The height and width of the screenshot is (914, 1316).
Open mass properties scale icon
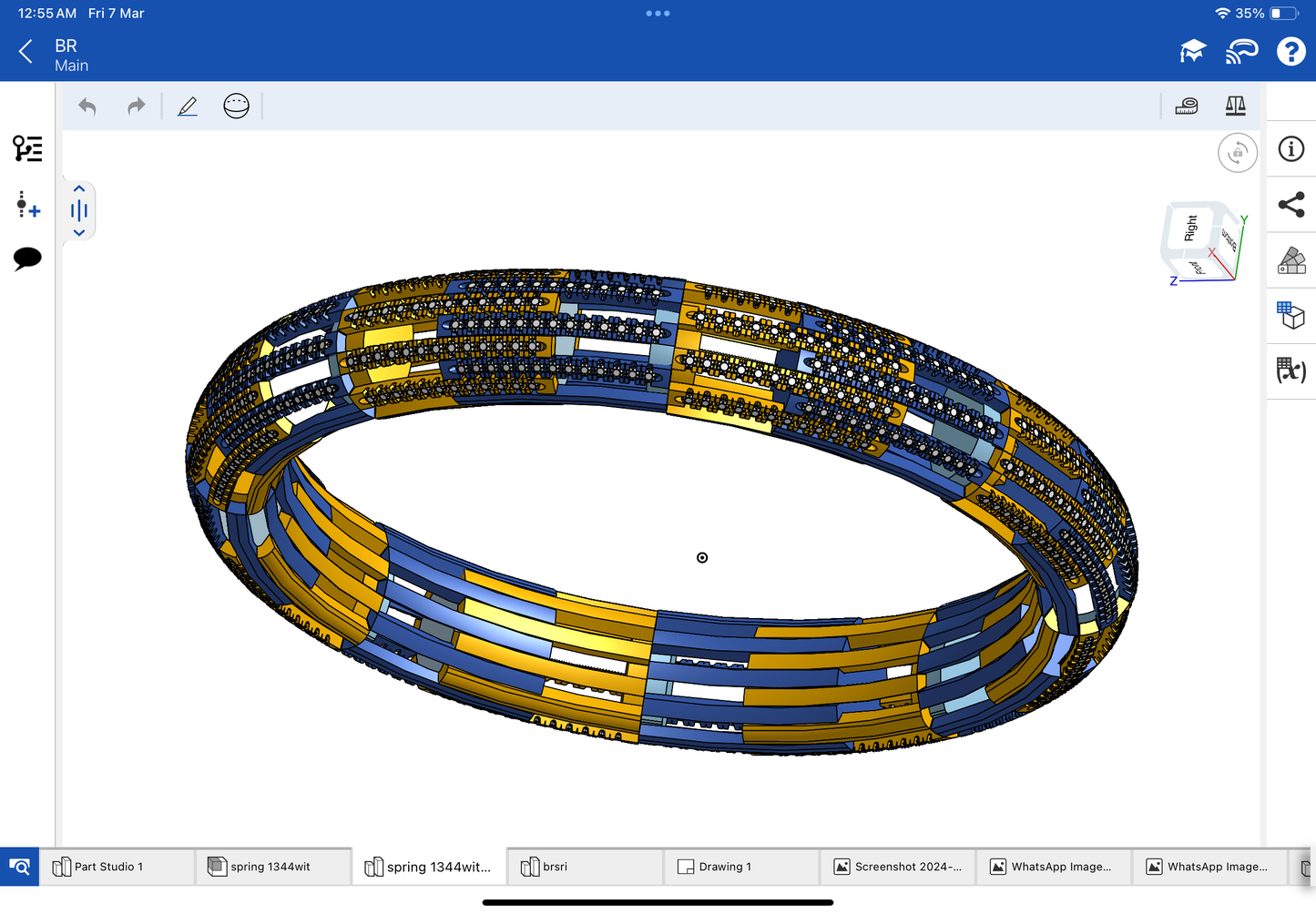[x=1235, y=107]
